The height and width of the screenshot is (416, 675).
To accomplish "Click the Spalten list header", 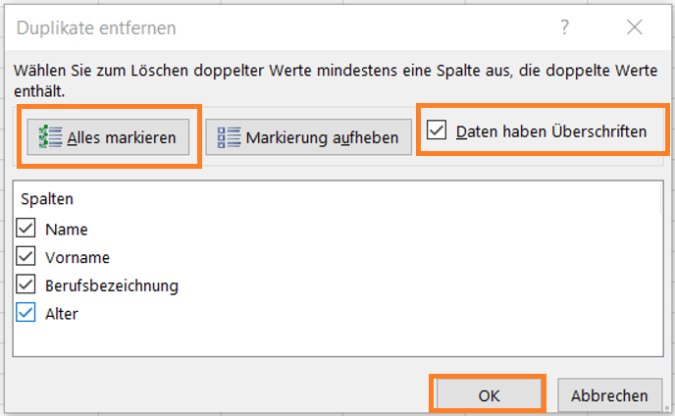I will [x=47, y=199].
